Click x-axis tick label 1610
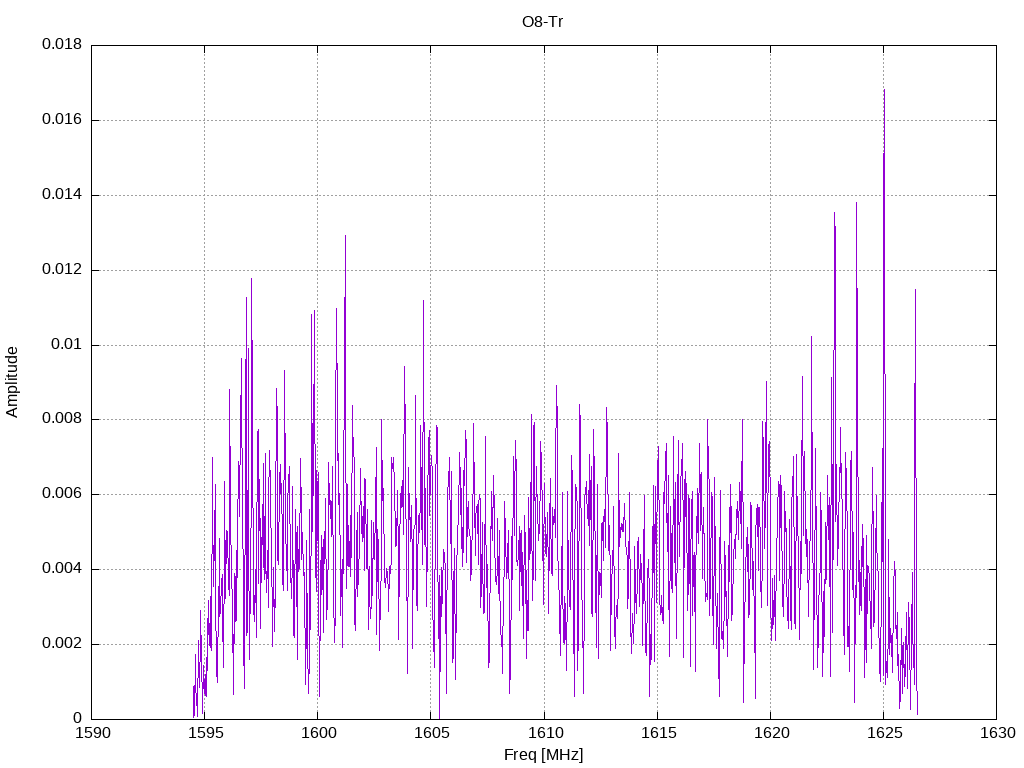1024x768 pixels. click(x=545, y=733)
